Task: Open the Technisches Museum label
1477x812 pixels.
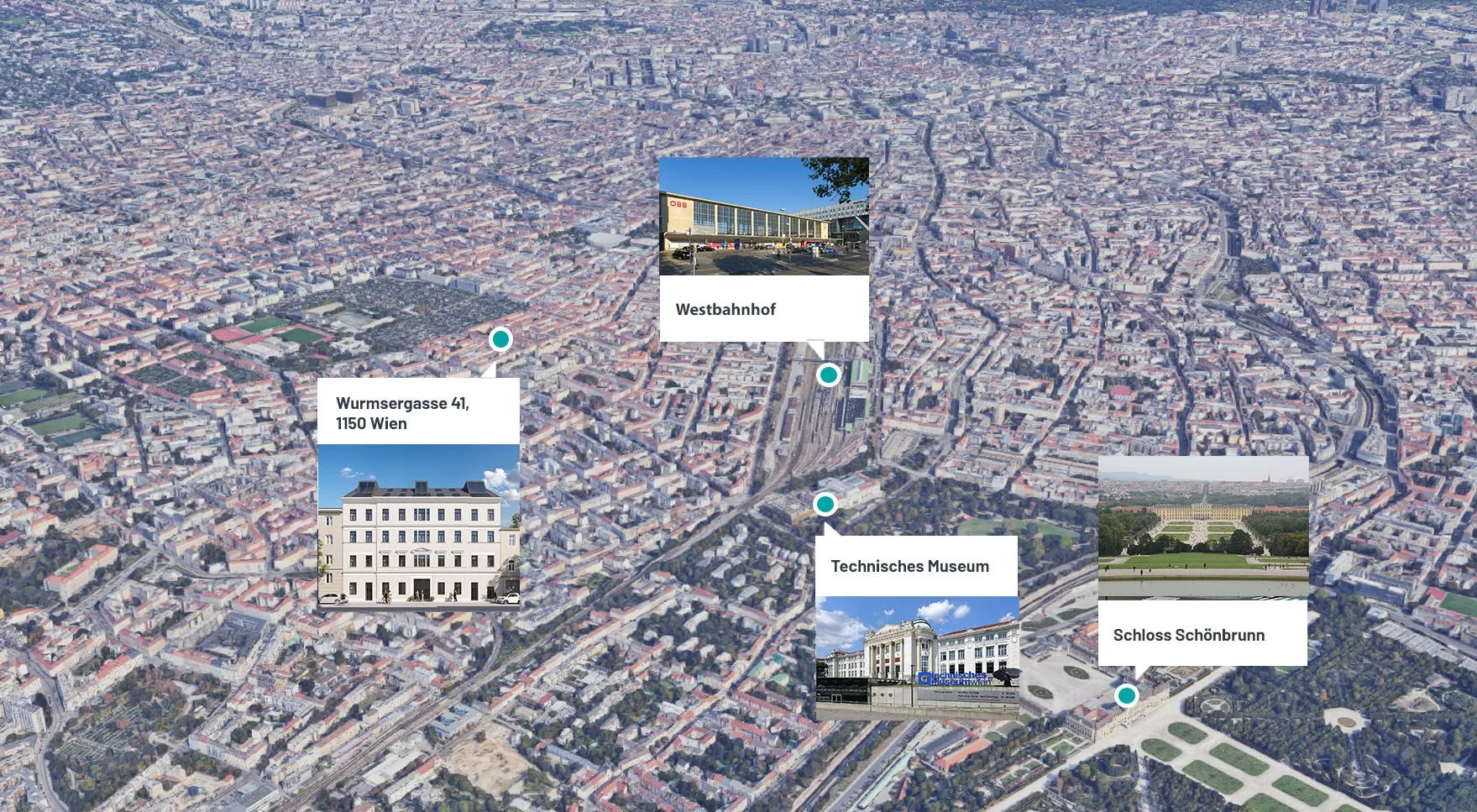Action: tap(909, 566)
